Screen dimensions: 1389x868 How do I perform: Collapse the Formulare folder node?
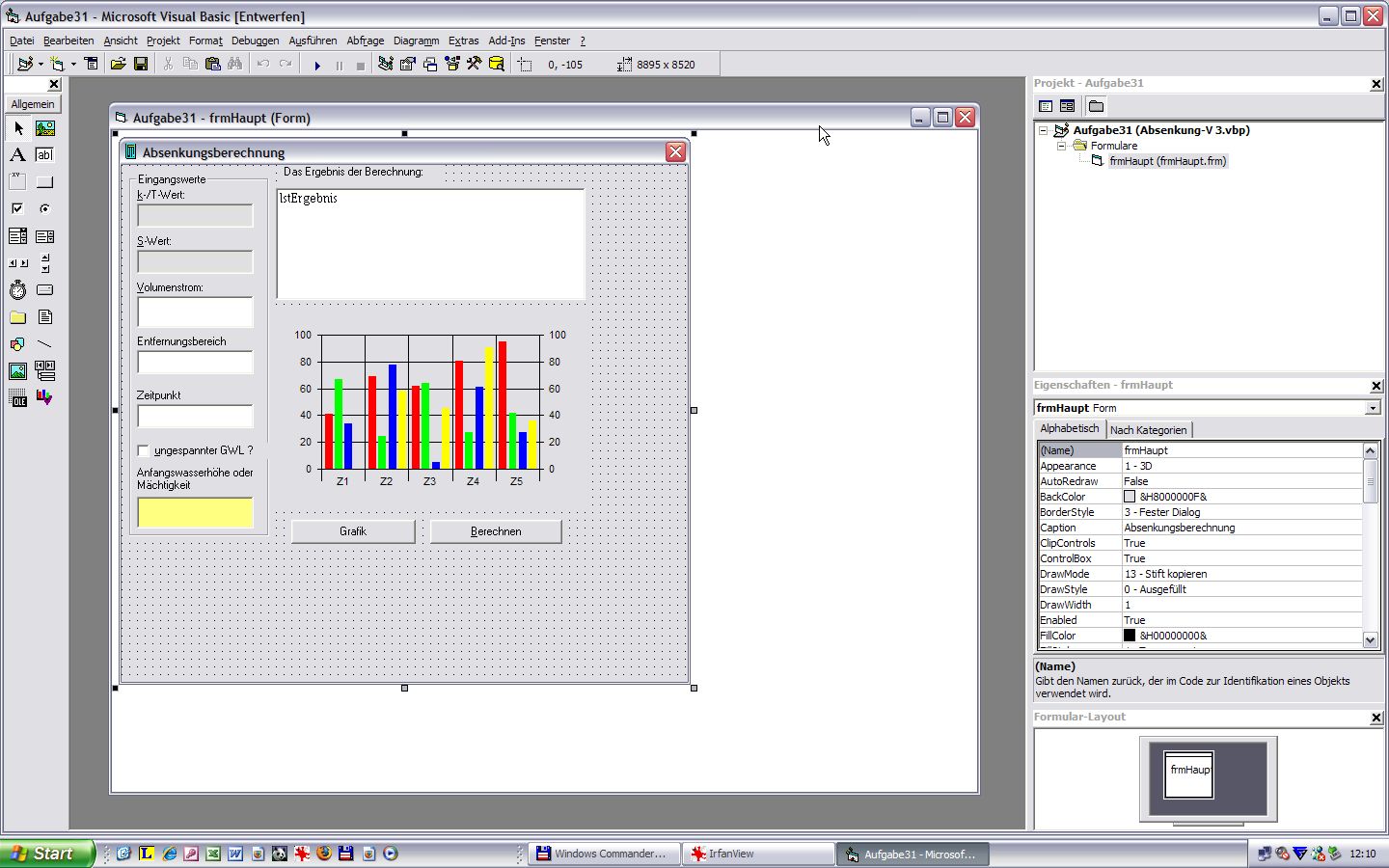(x=1061, y=146)
